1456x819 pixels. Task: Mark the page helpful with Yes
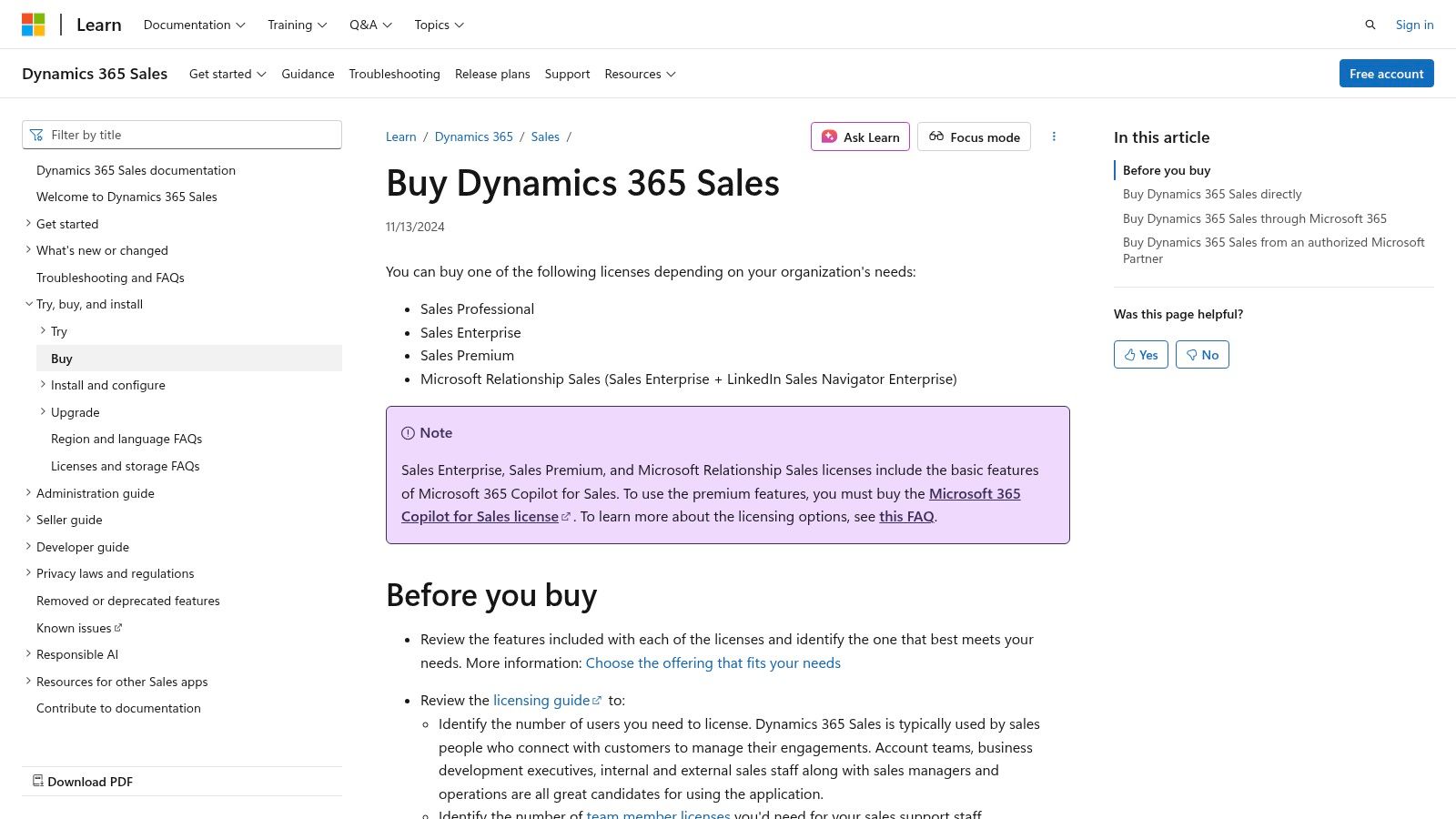point(1140,354)
